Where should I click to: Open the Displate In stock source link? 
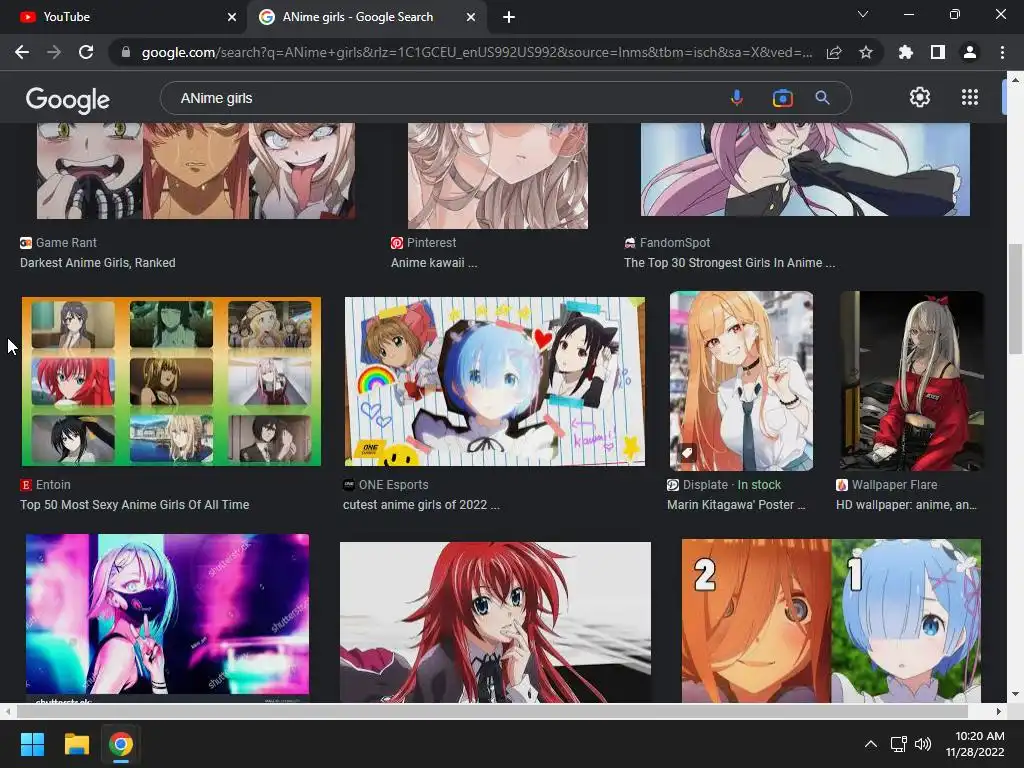tap(724, 485)
